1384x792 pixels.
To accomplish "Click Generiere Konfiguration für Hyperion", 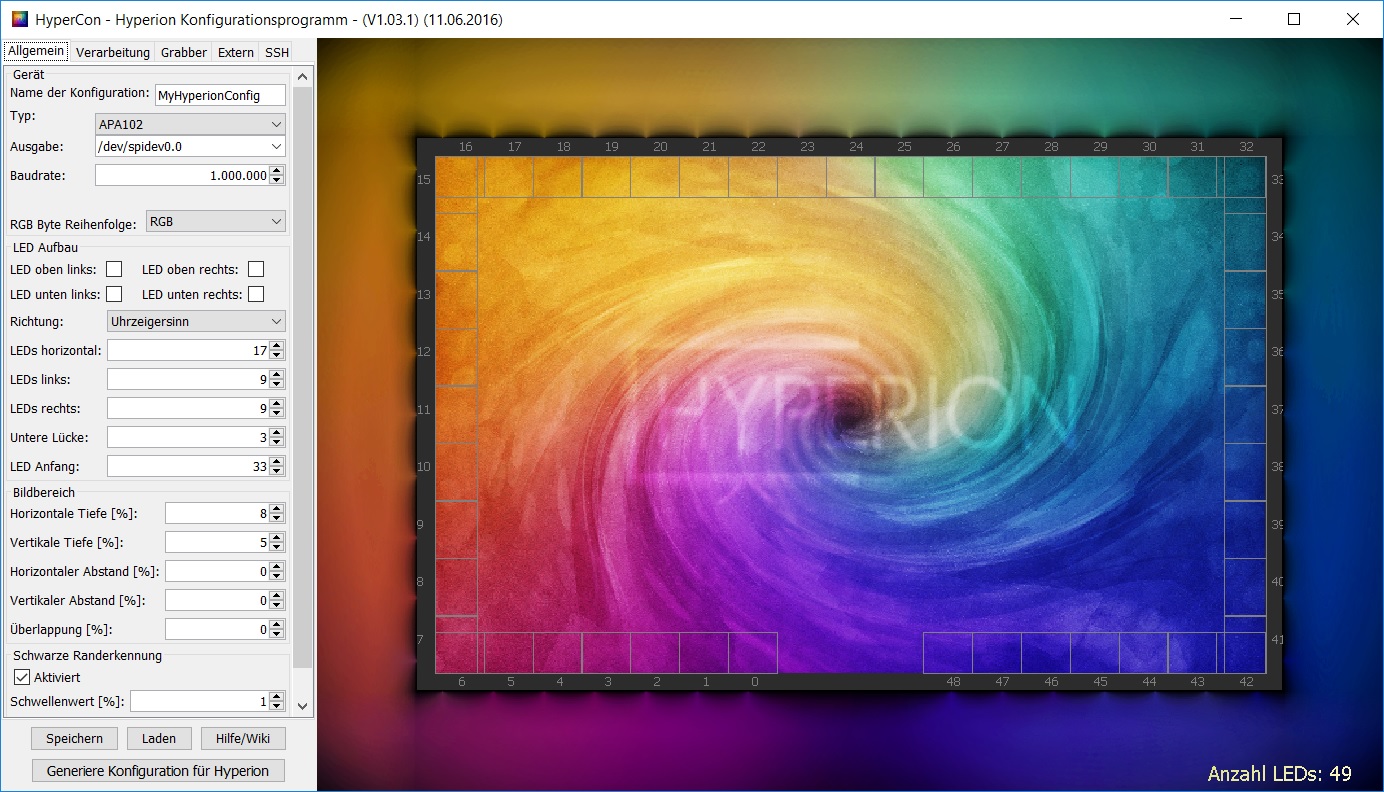I will (158, 771).
